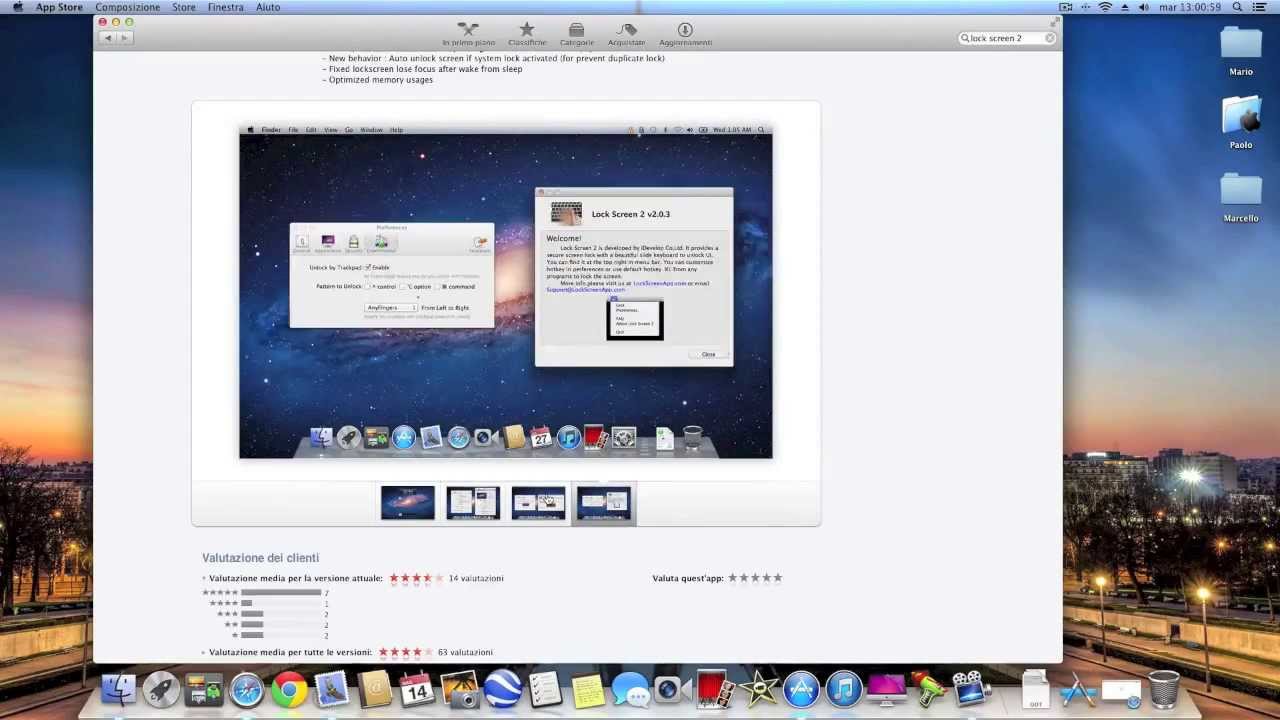This screenshot has width=1280, height=720.
Task: Open the Wi-Fi status menu
Action: click(x=1105, y=7)
